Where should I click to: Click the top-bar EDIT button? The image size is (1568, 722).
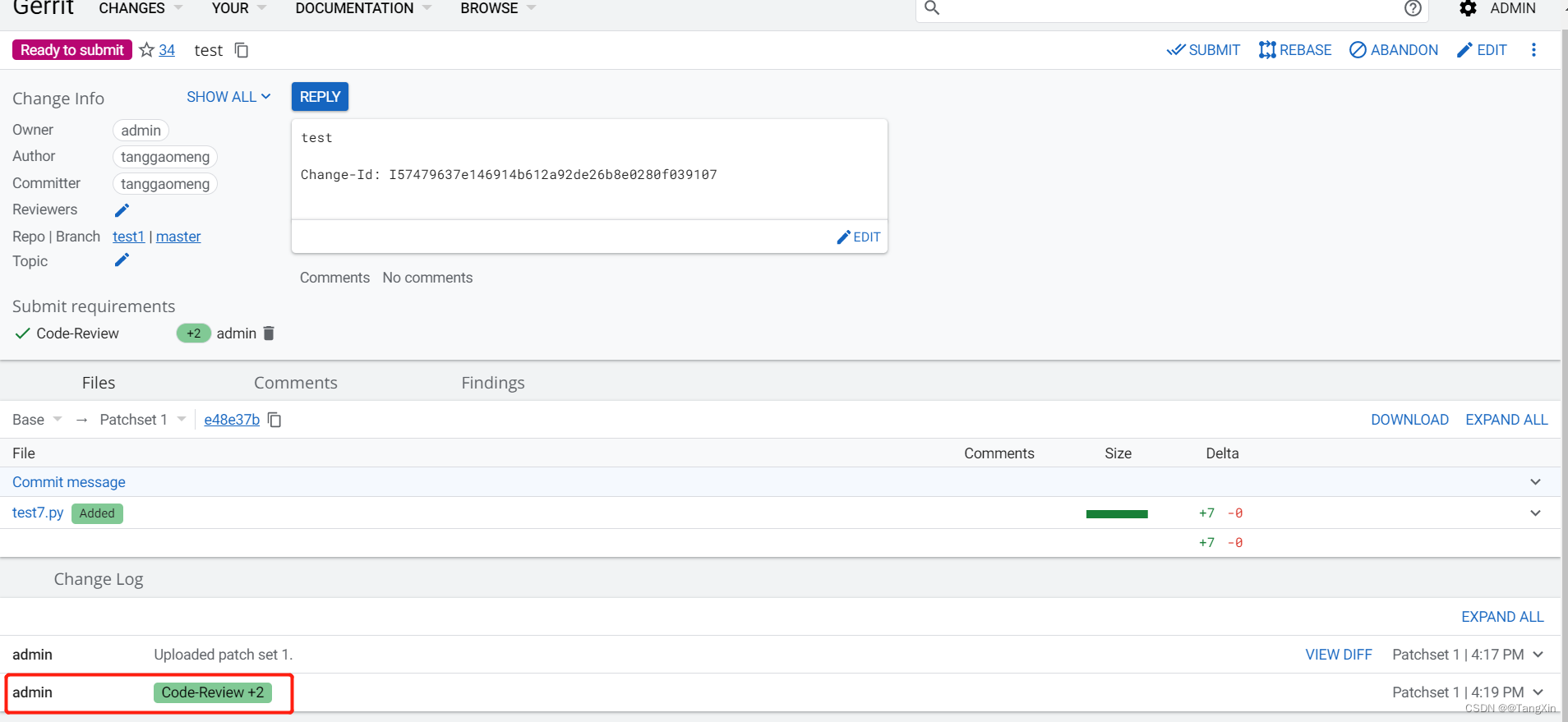[x=1482, y=50]
